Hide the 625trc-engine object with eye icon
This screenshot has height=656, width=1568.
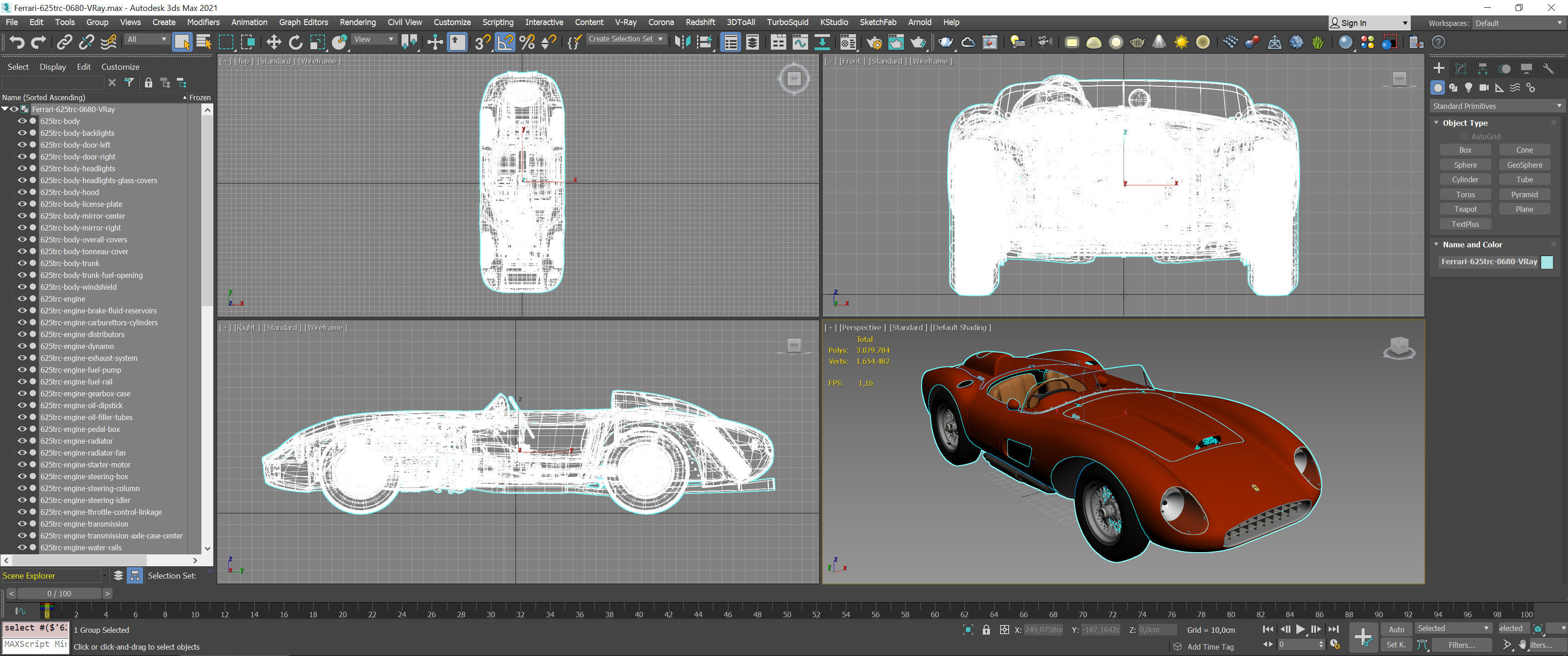tap(22, 299)
